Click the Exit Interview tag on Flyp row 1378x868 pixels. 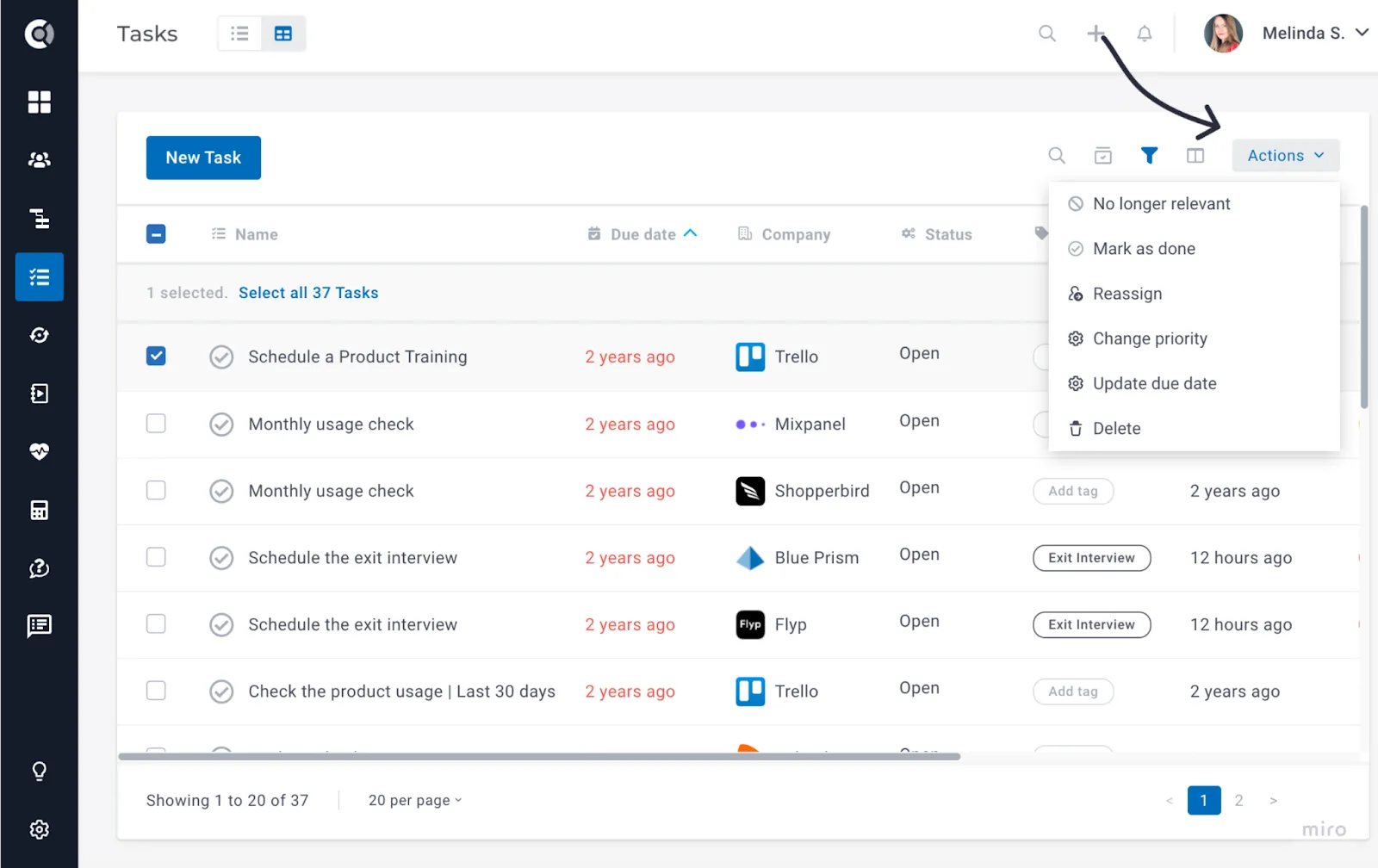point(1091,624)
